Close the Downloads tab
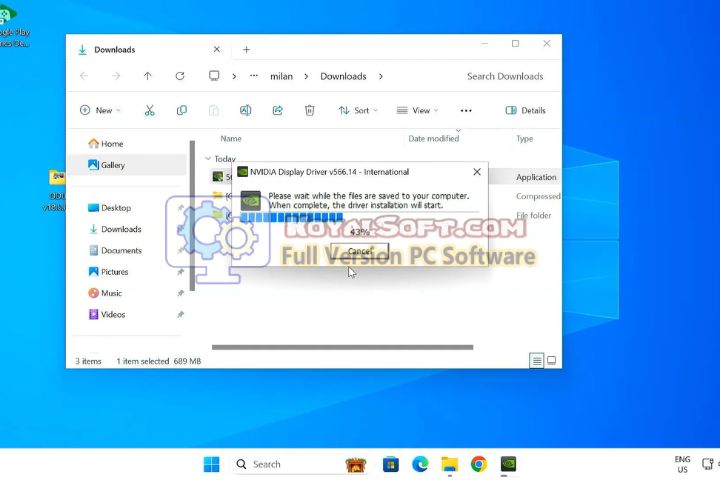This screenshot has width=720, height=480. click(x=217, y=49)
